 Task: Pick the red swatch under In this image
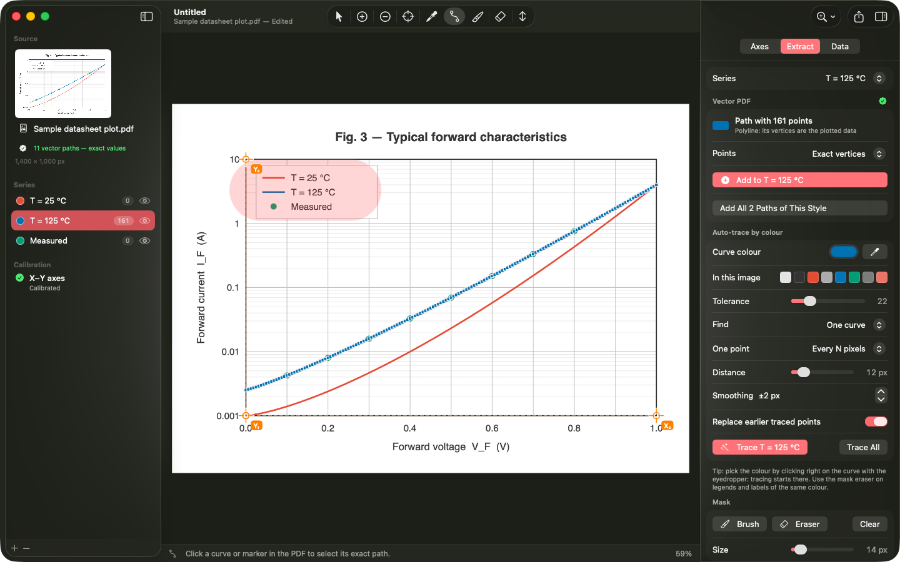pyautogui.click(x=813, y=277)
